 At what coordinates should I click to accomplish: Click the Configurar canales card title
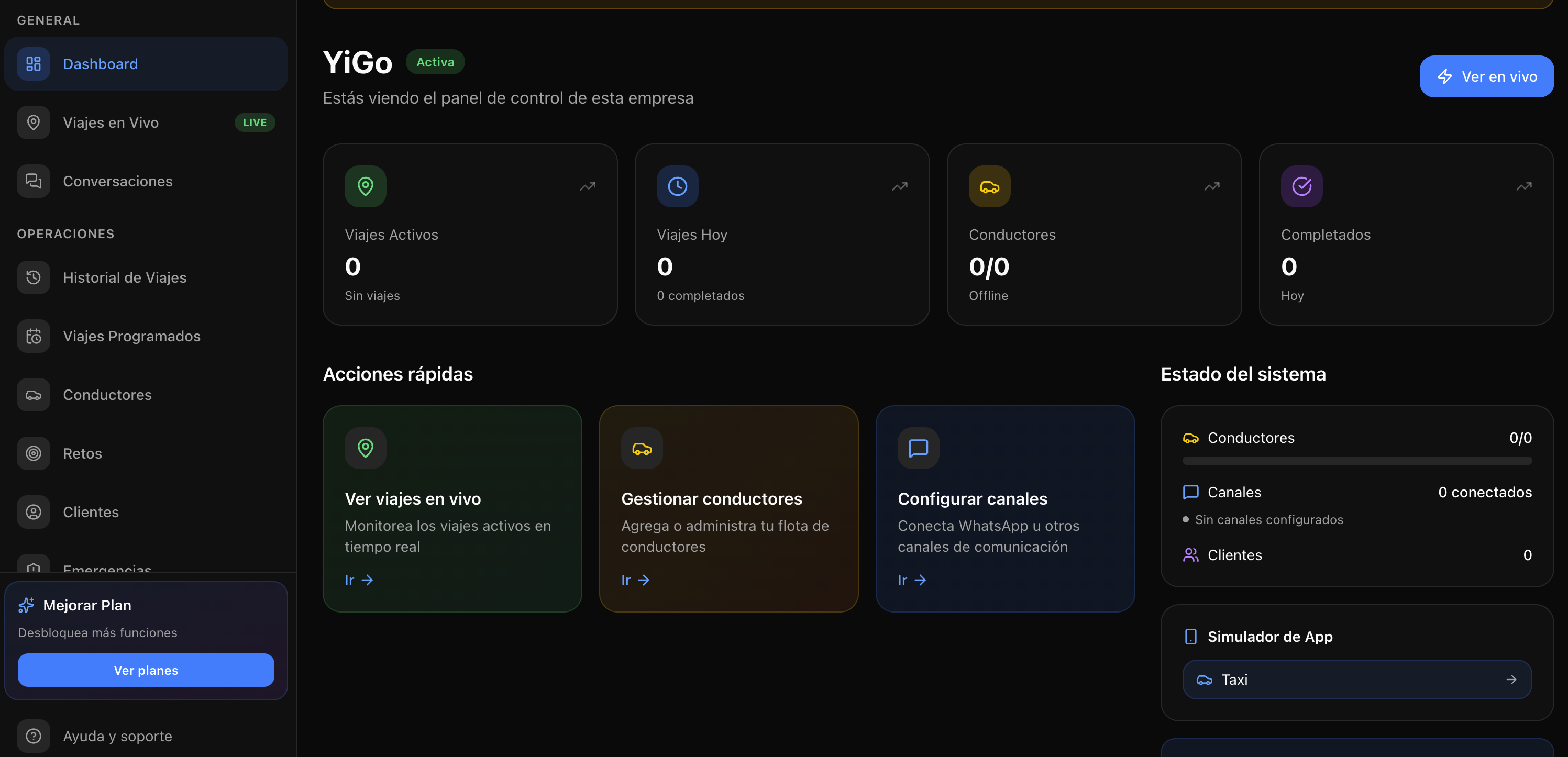click(x=972, y=499)
